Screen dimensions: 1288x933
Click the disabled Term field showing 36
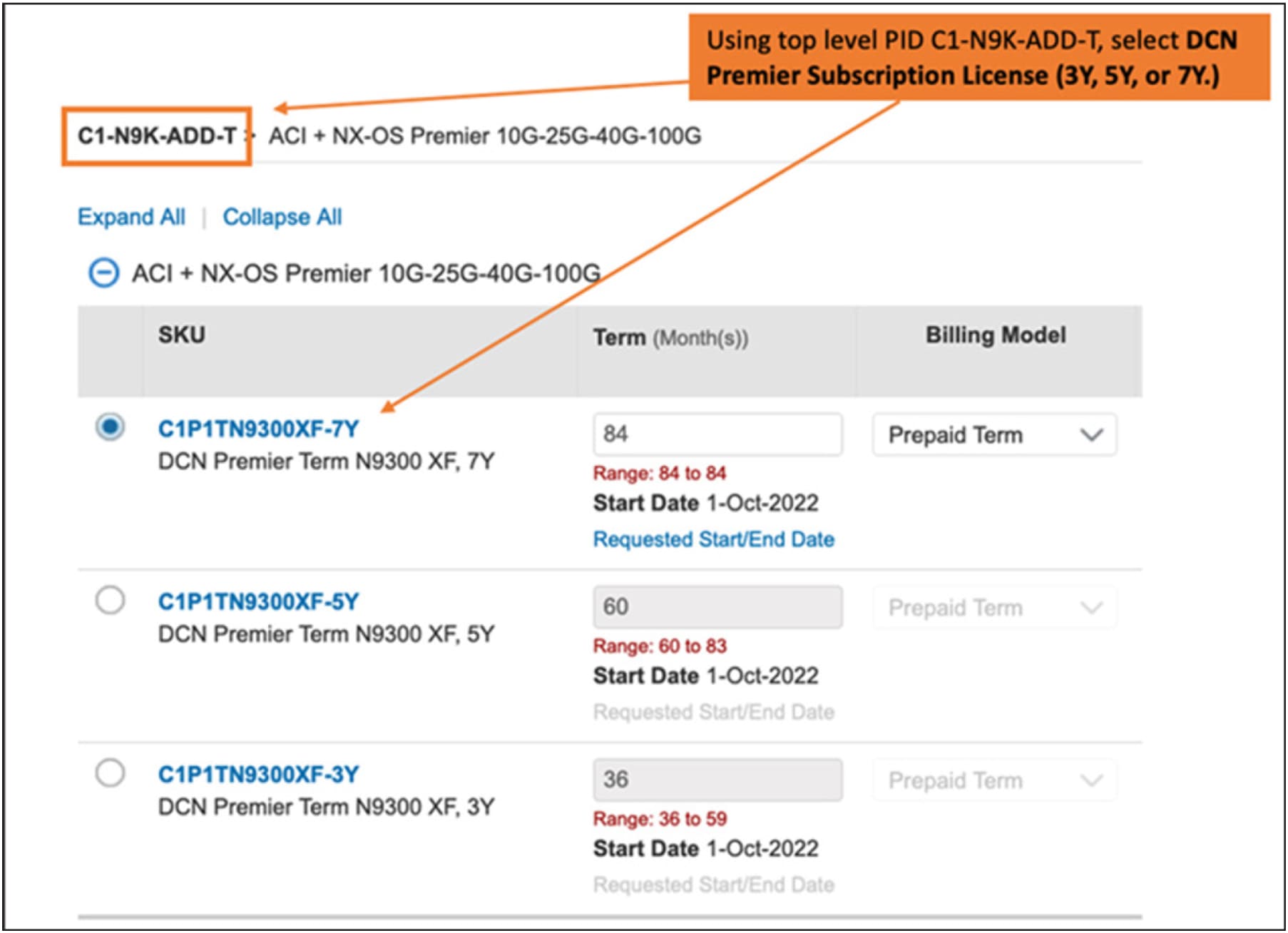(x=716, y=780)
